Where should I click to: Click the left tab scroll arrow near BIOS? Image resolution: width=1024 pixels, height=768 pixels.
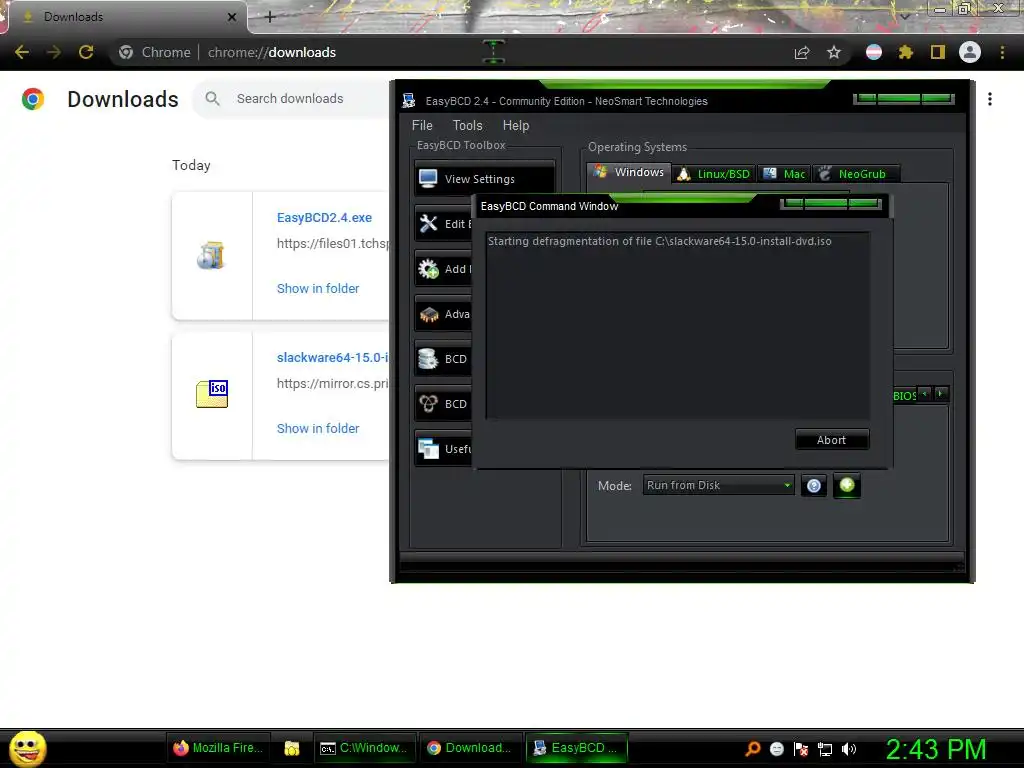pyautogui.click(x=925, y=393)
